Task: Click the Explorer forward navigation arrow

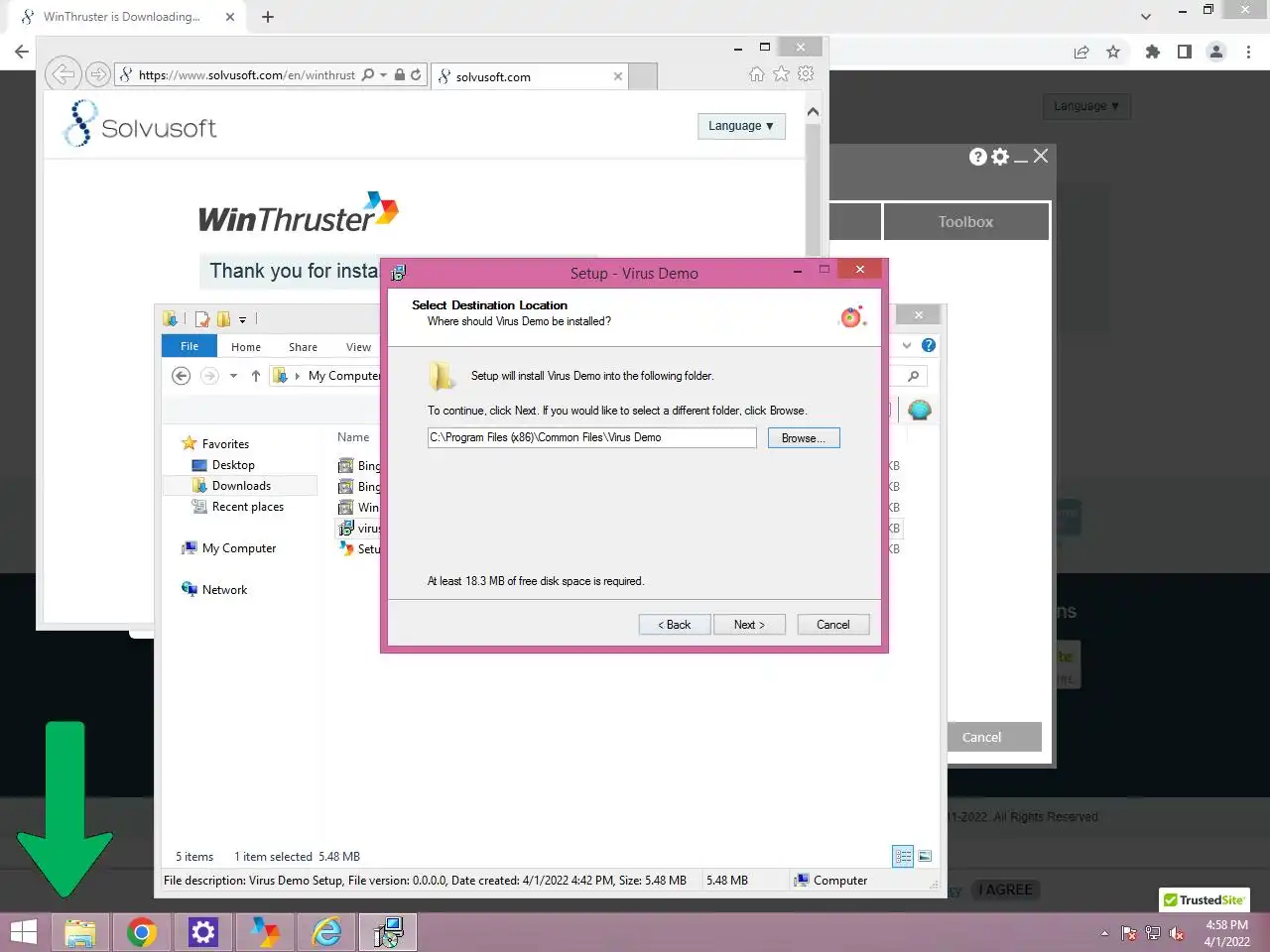Action: click(x=209, y=376)
